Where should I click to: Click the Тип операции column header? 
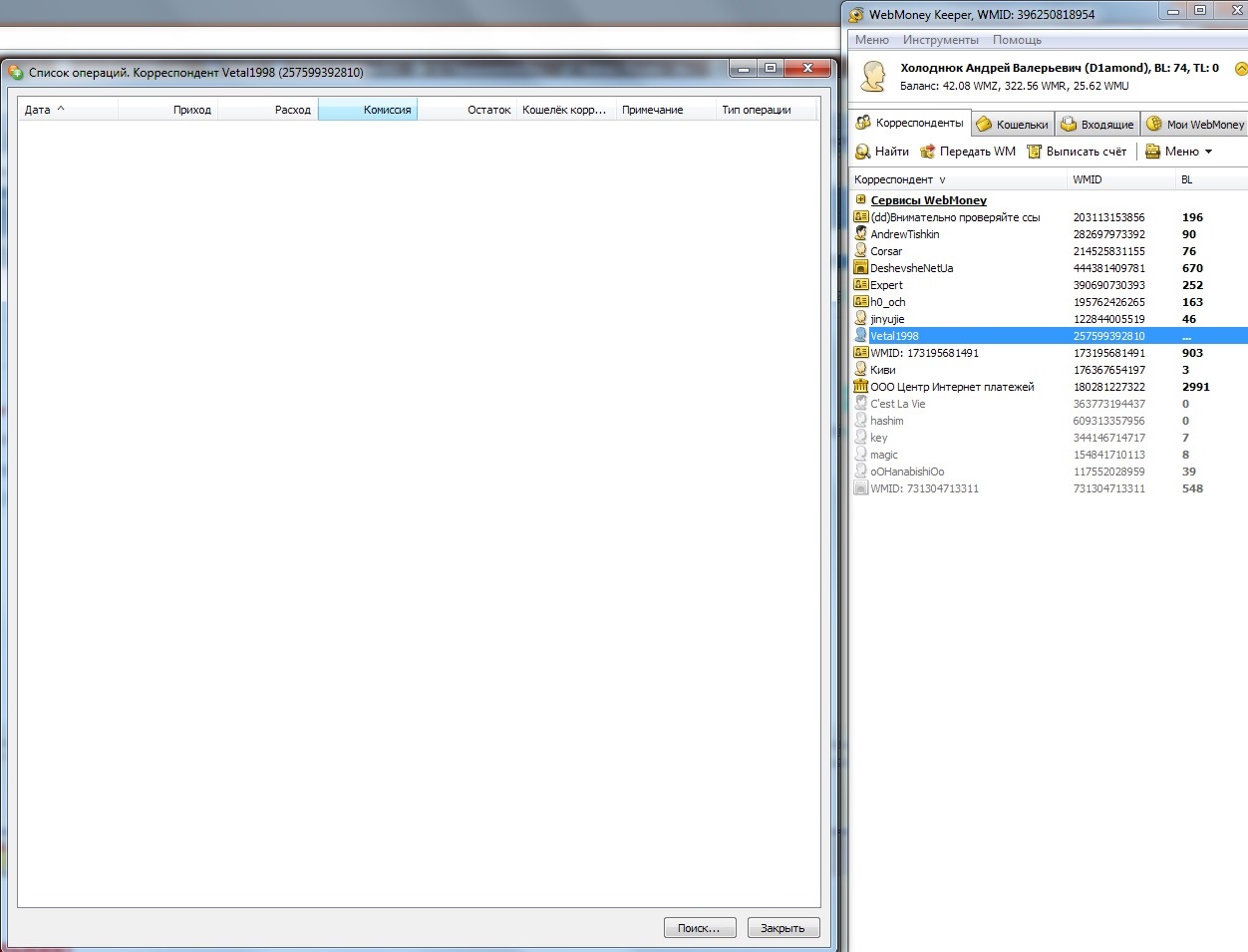(x=766, y=110)
